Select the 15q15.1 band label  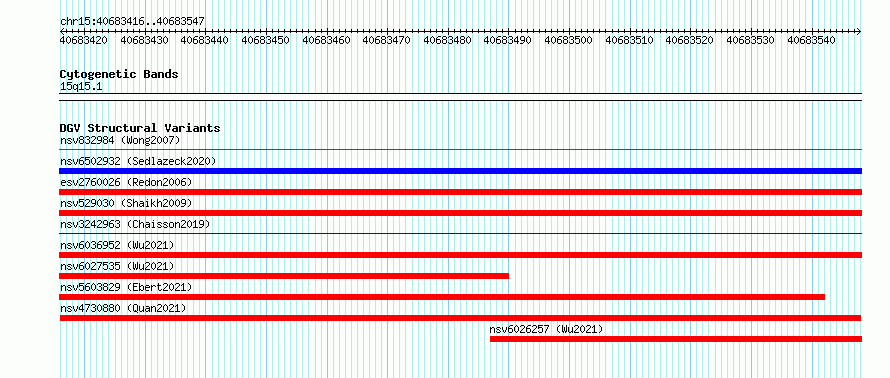tap(81, 86)
